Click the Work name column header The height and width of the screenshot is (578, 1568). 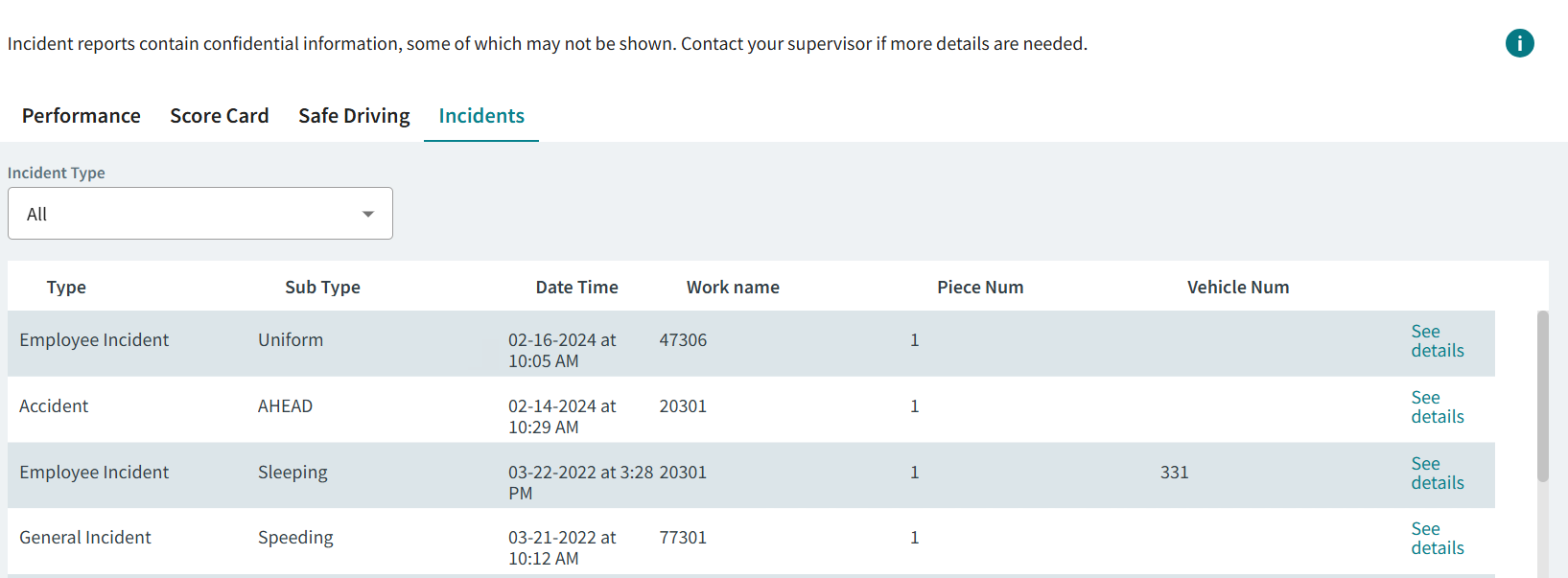click(x=733, y=288)
